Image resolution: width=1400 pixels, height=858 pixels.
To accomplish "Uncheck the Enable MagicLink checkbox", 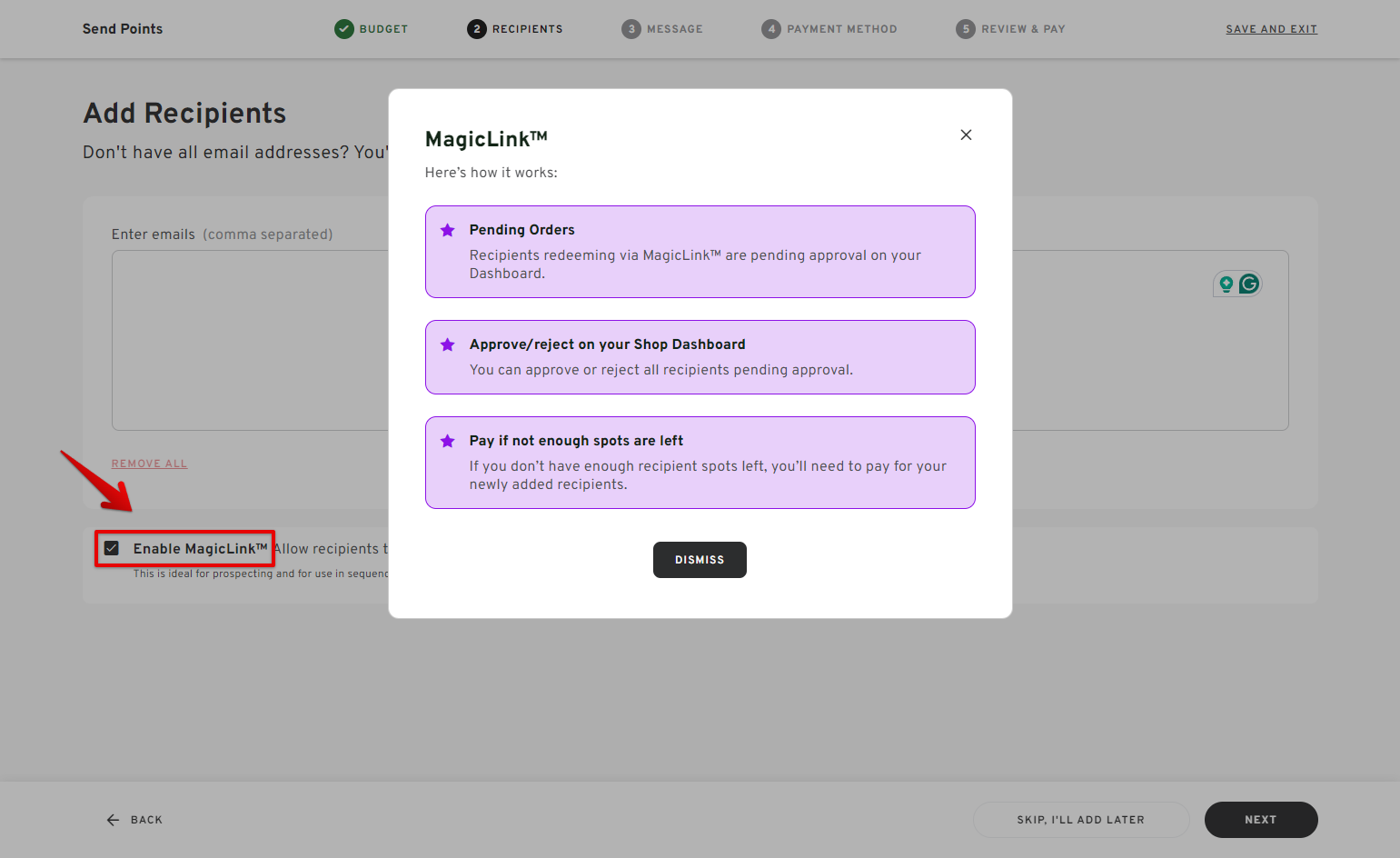I will [x=112, y=547].
